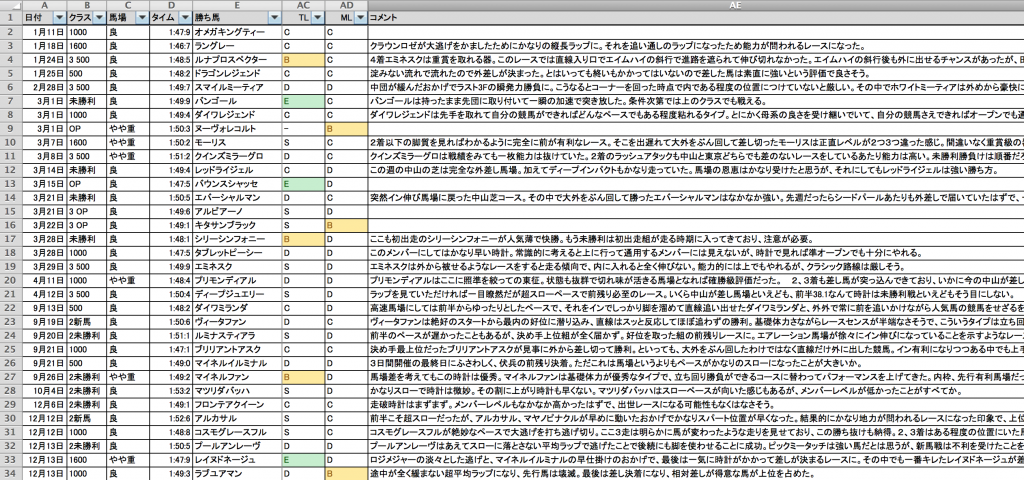Select column D header
Screen dimensions: 1024x480
tap(171, 5)
